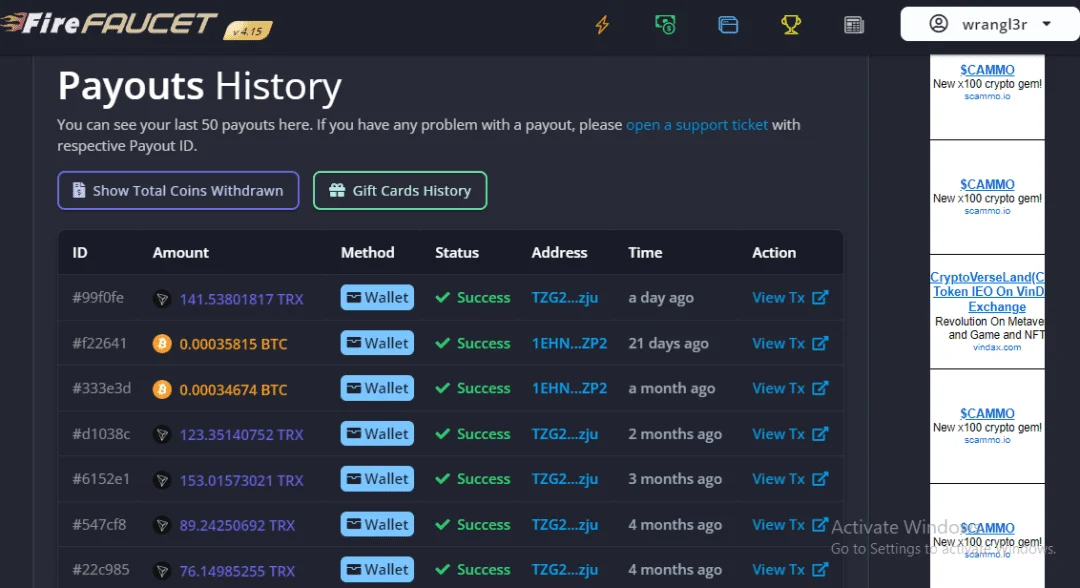Viewport: 1080px width, 588px height.
Task: Click address TZG2...zju in row #22c985
Action: (565, 569)
